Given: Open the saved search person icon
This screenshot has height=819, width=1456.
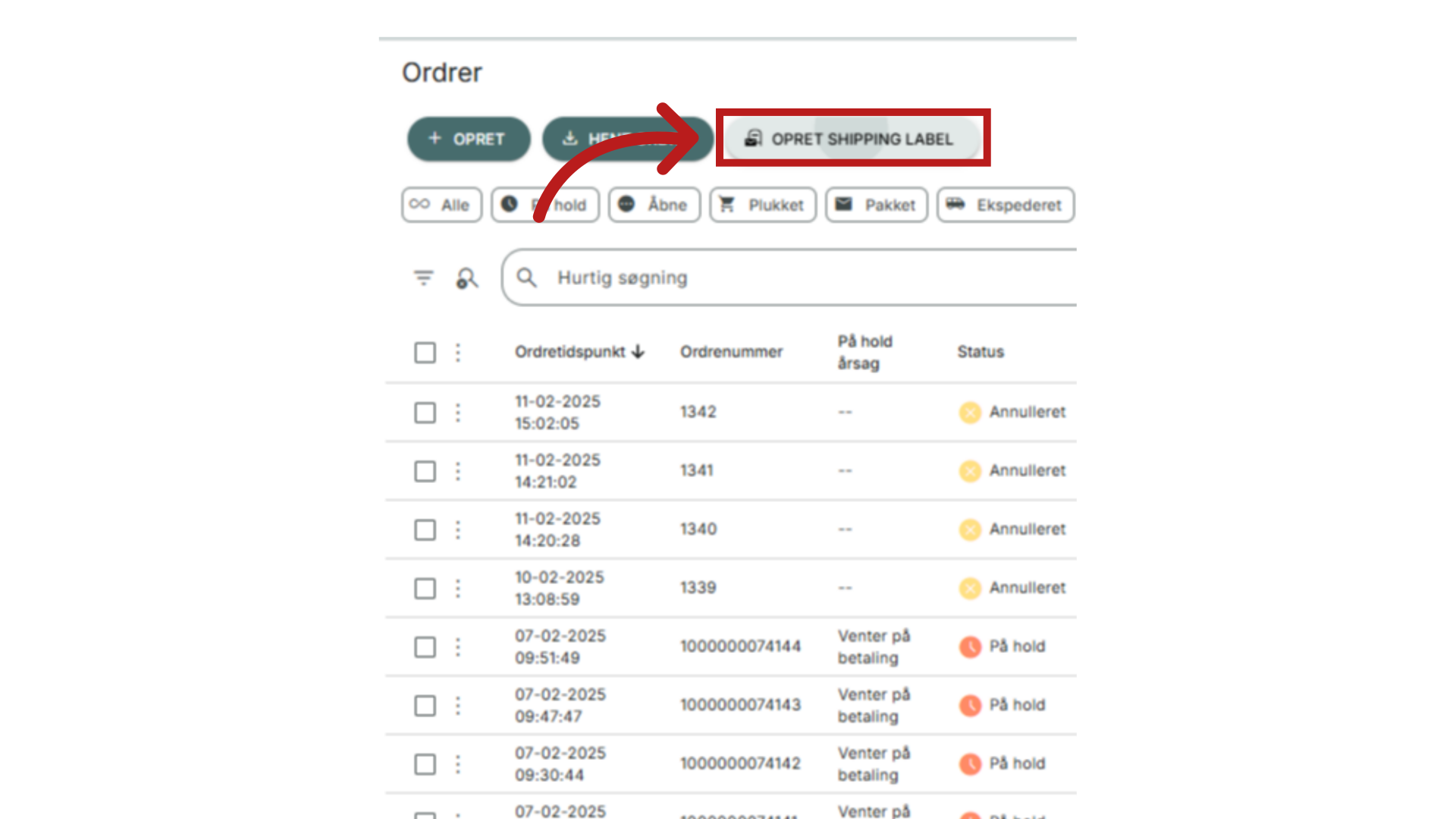Looking at the screenshot, I should coord(467,278).
